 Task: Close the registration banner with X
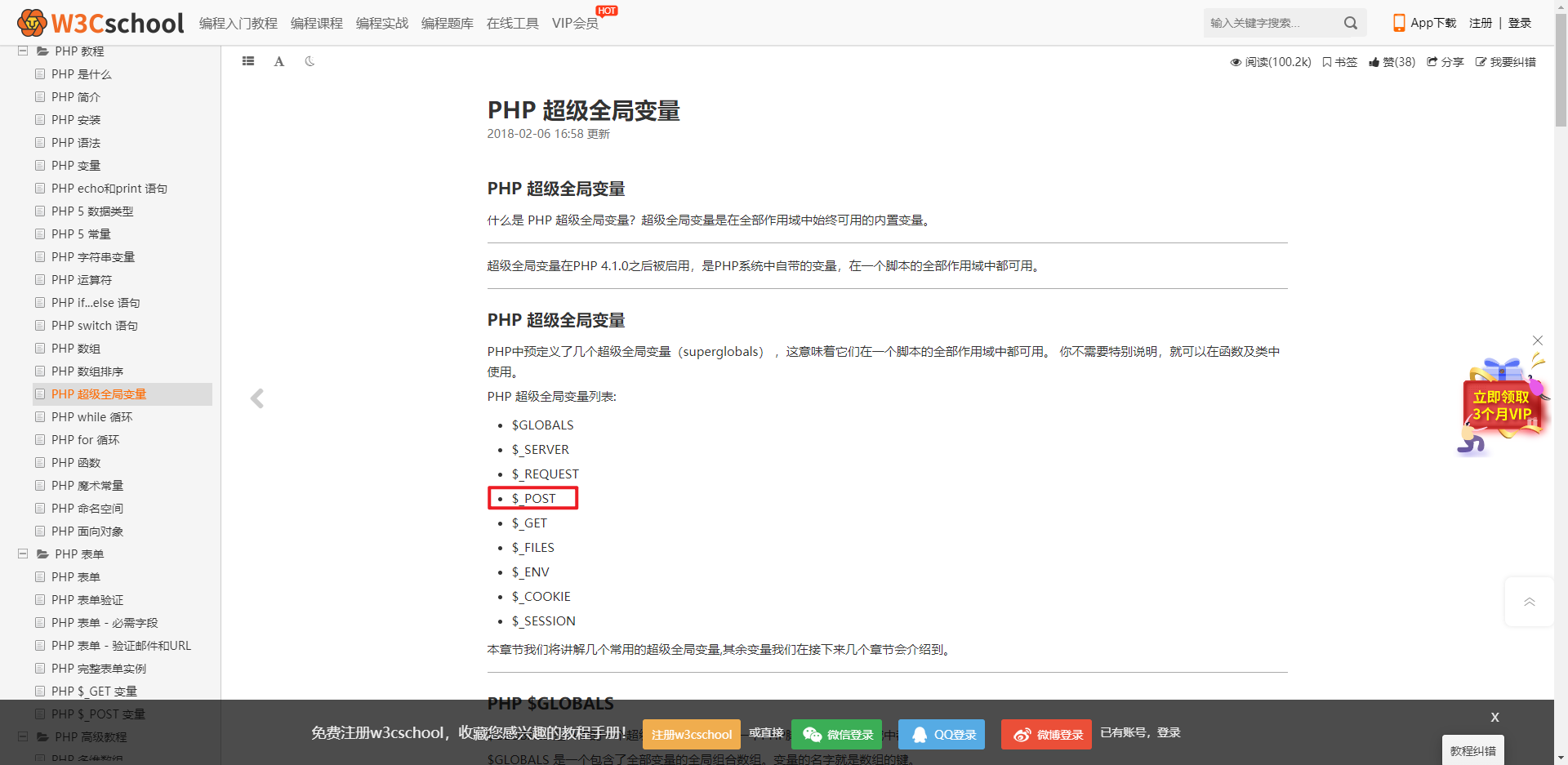tap(1494, 717)
